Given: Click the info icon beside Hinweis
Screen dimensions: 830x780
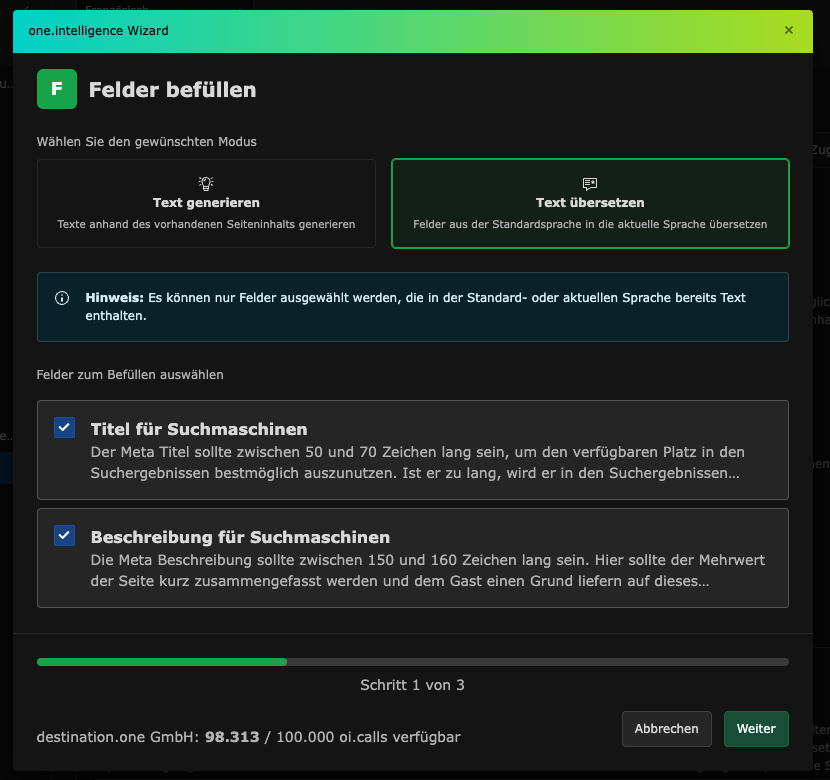Looking at the screenshot, I should tap(62, 298).
